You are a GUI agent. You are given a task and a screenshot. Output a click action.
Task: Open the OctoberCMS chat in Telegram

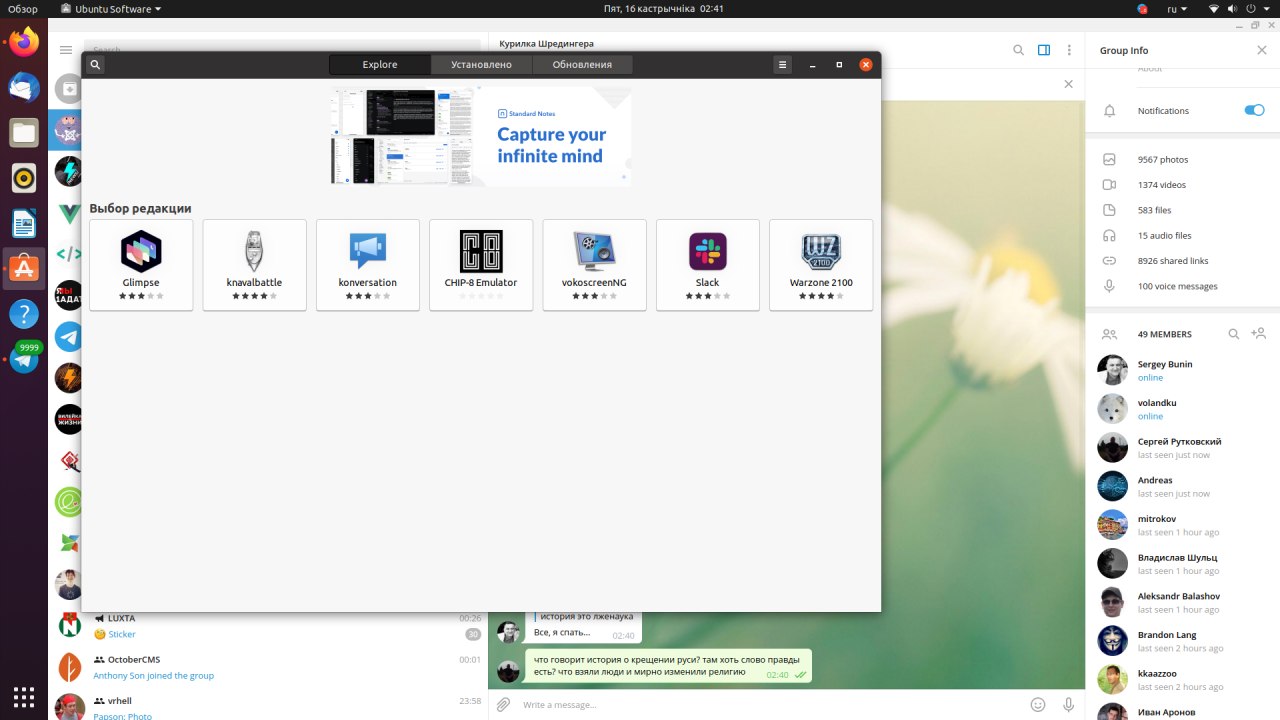point(269,667)
